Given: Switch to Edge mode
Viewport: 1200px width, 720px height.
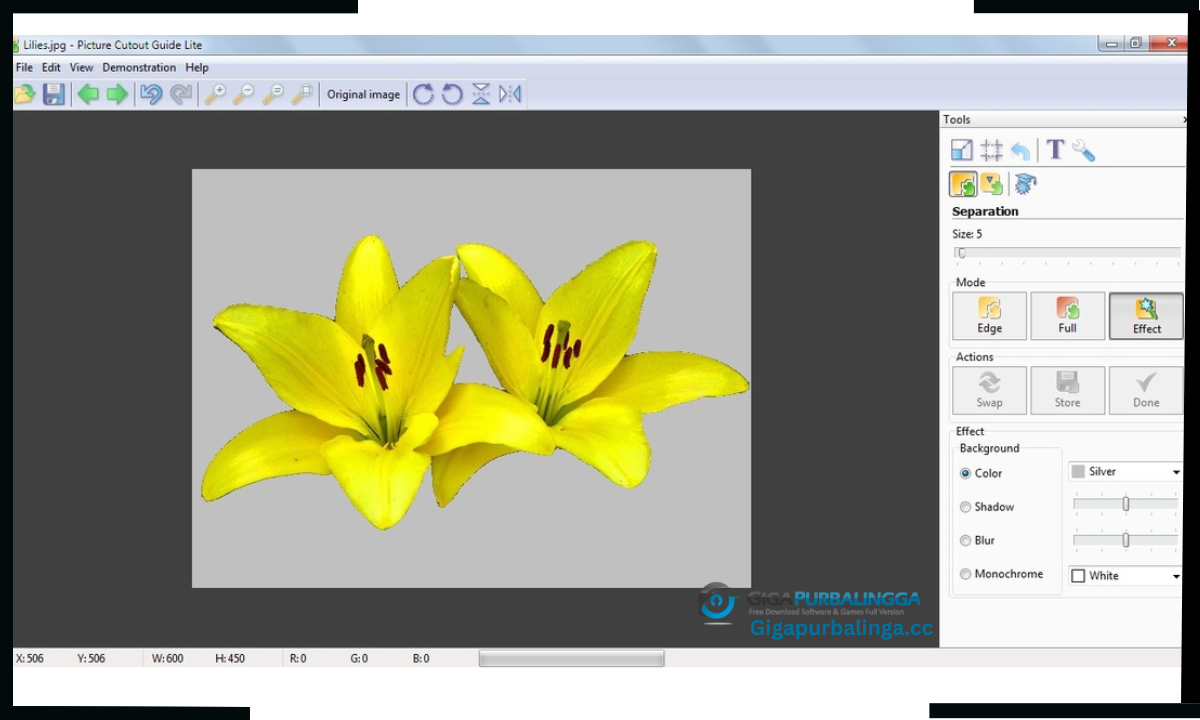Looking at the screenshot, I should point(989,316).
